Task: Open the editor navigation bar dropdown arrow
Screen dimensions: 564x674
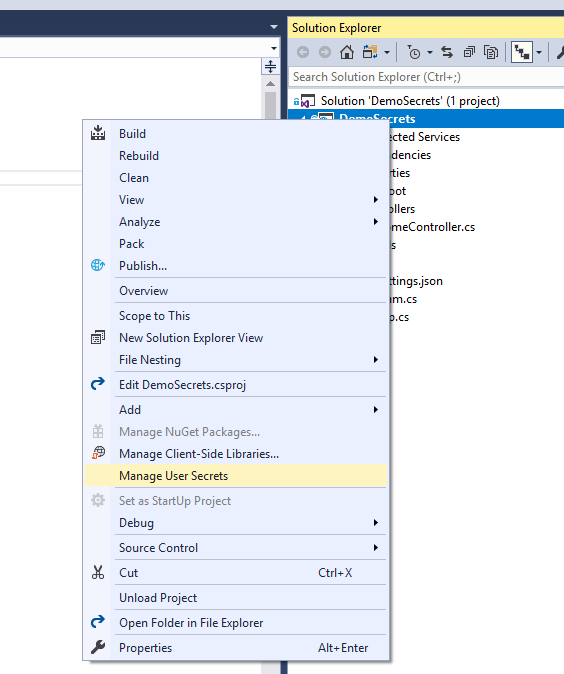Action: 274,48
